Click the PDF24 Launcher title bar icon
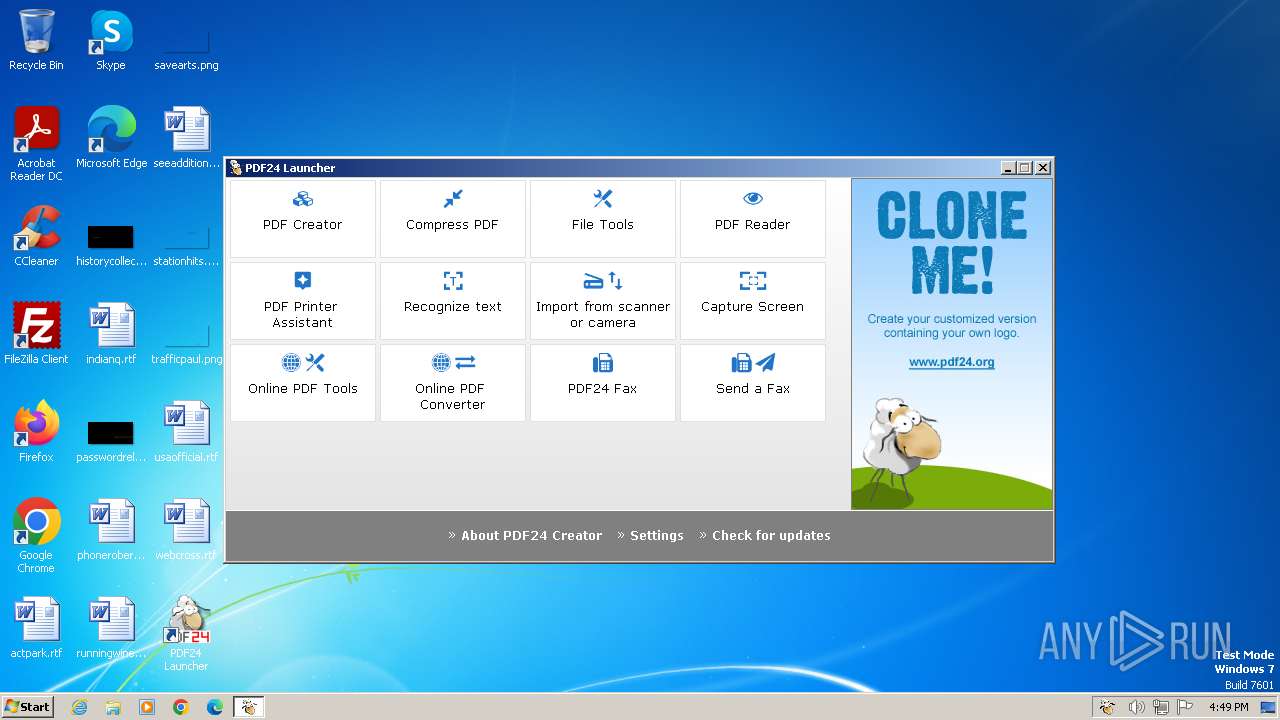 pyautogui.click(x=235, y=168)
